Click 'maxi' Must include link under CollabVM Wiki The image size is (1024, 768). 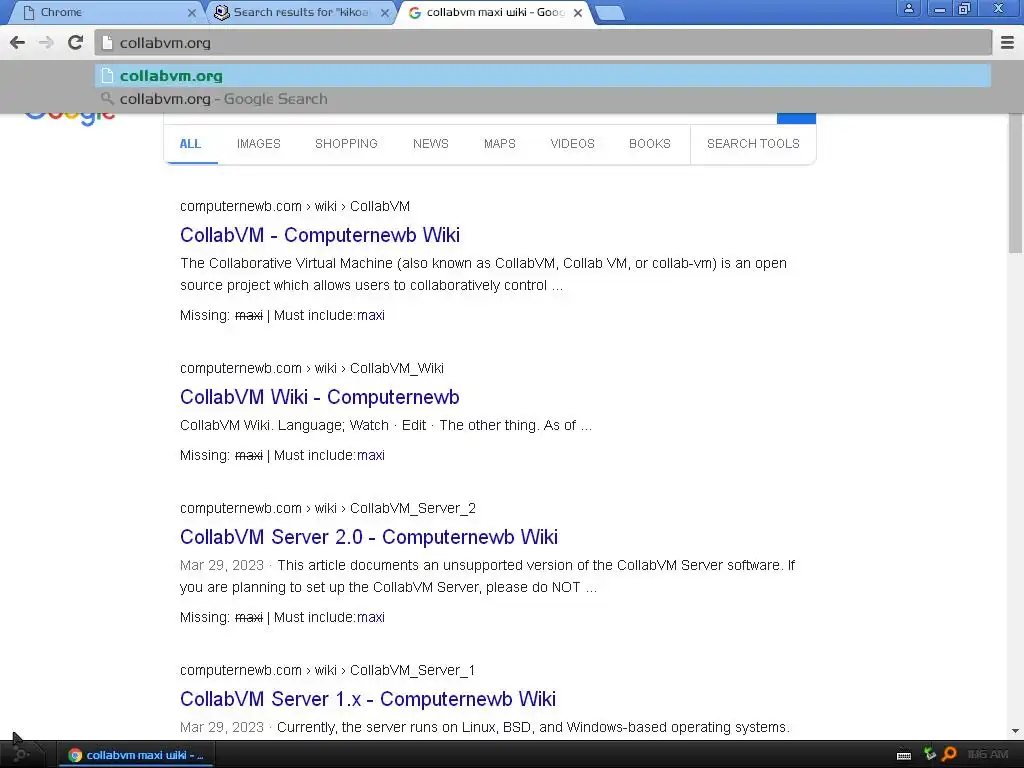click(371, 455)
